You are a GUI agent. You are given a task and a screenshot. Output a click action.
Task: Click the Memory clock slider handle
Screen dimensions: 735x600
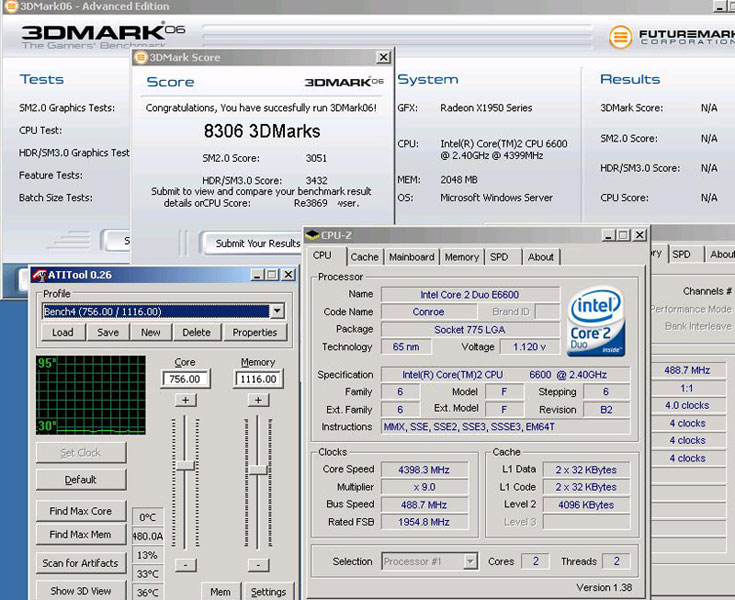[258, 470]
